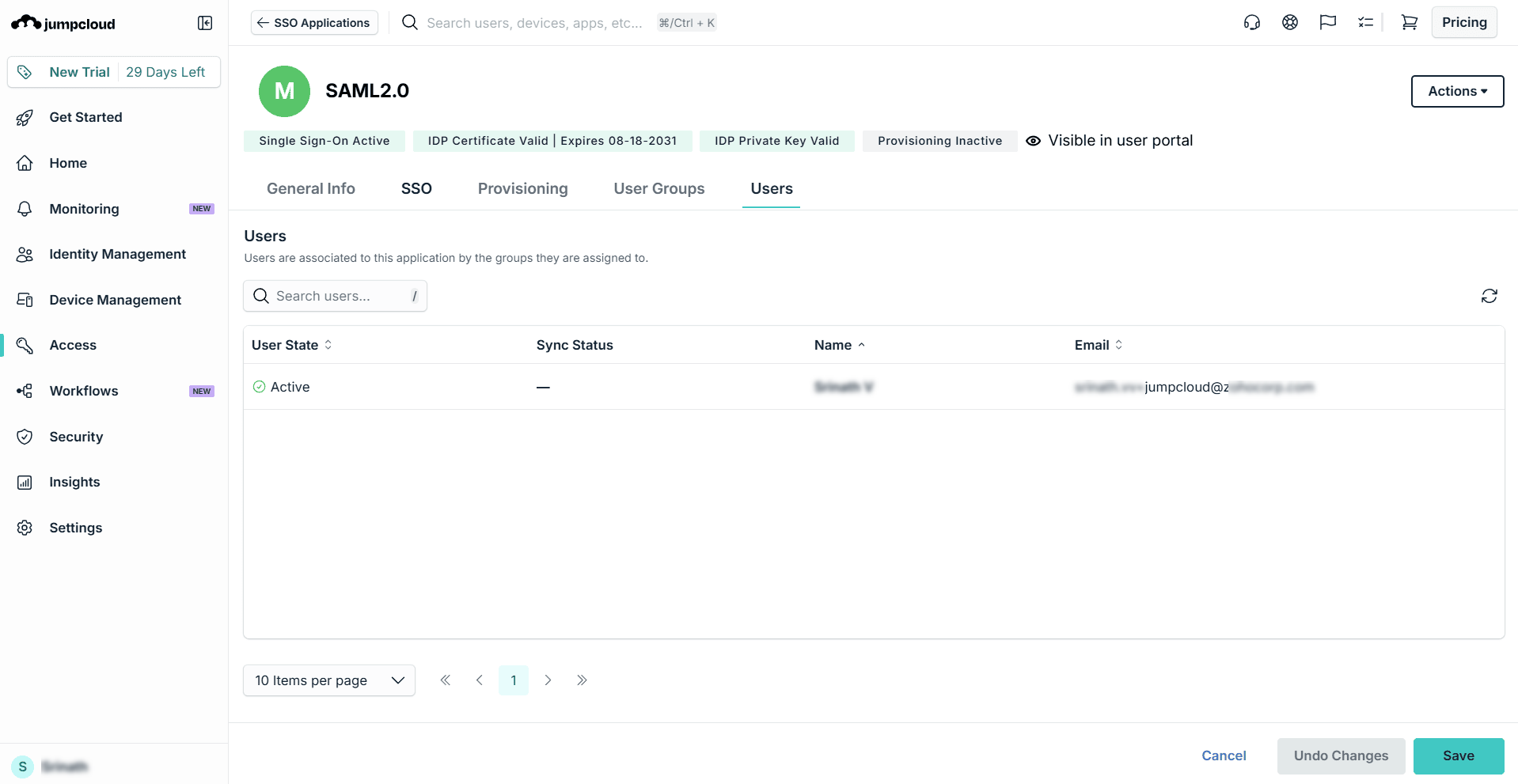Screen dimensions: 1518x784
Task: Click the Identity Management people icon
Action: point(25,254)
